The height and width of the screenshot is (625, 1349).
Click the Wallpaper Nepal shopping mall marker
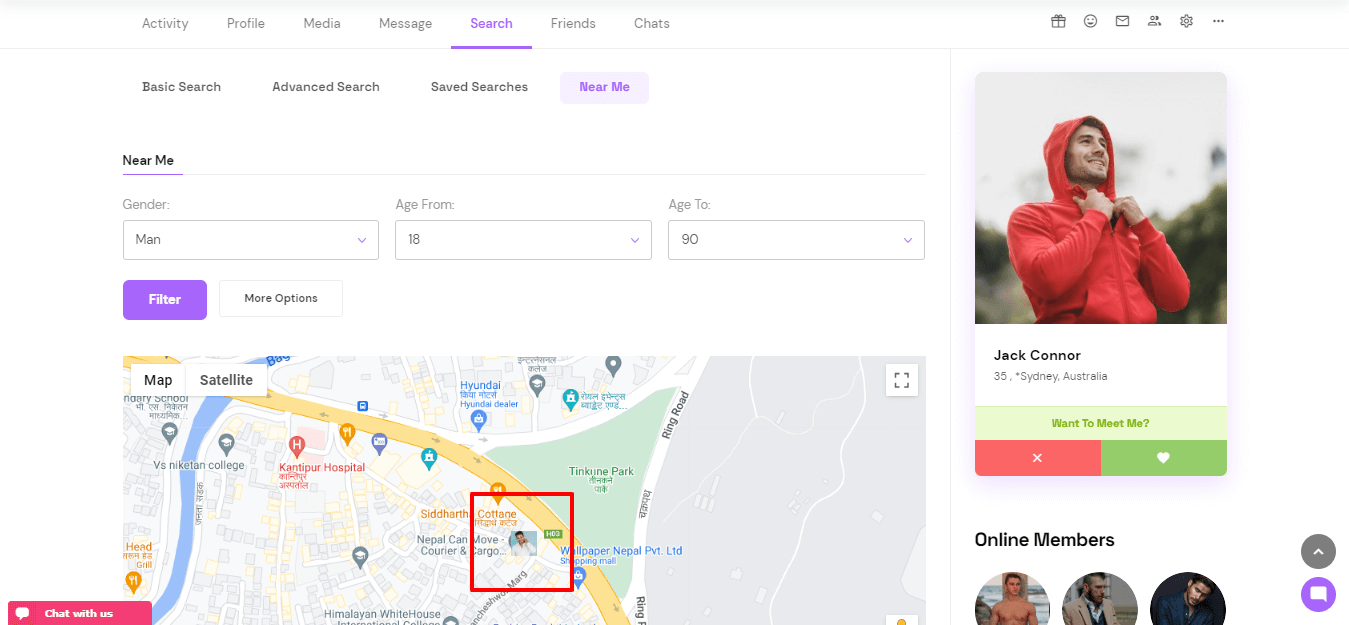[x=578, y=576]
